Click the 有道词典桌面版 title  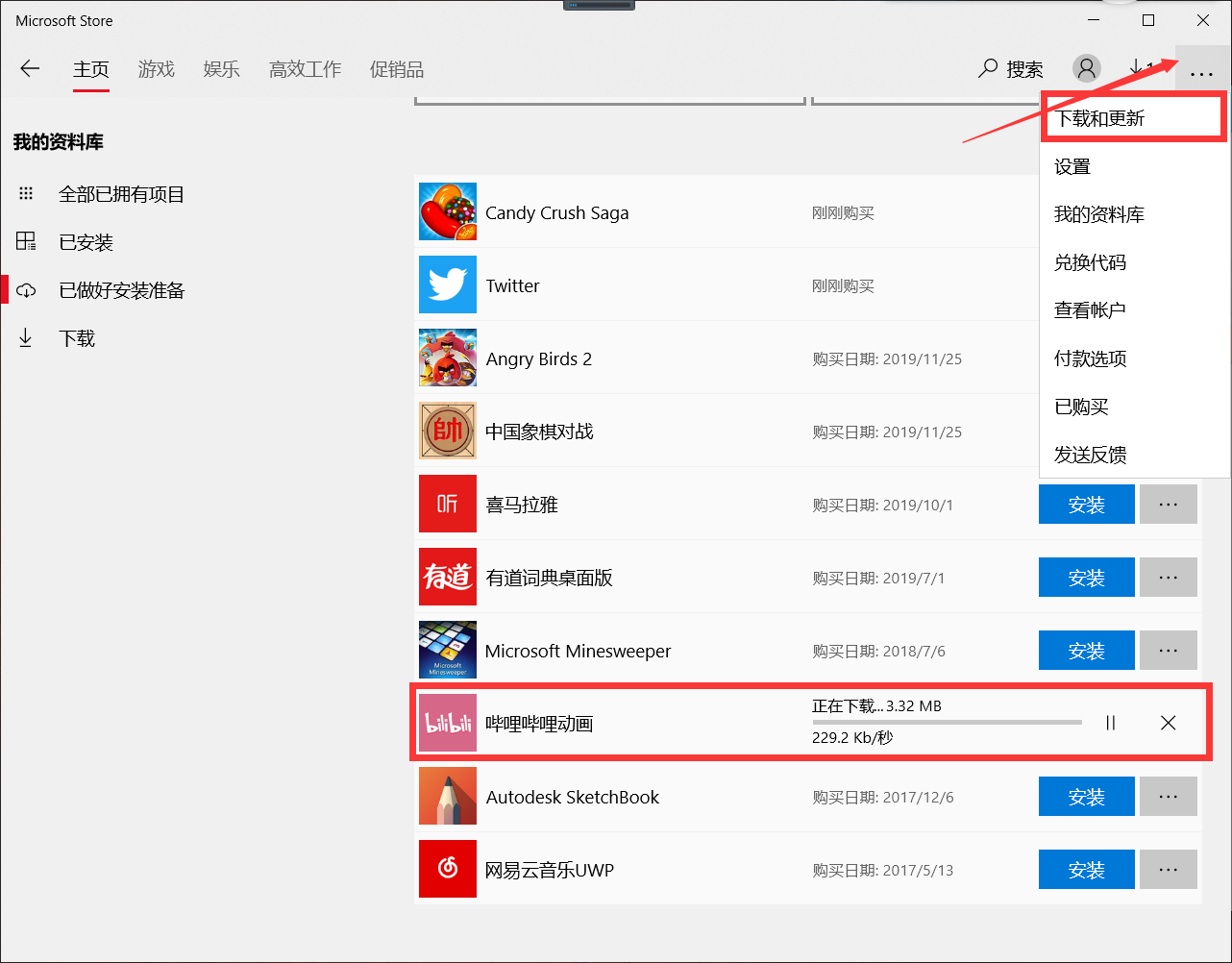[549, 578]
